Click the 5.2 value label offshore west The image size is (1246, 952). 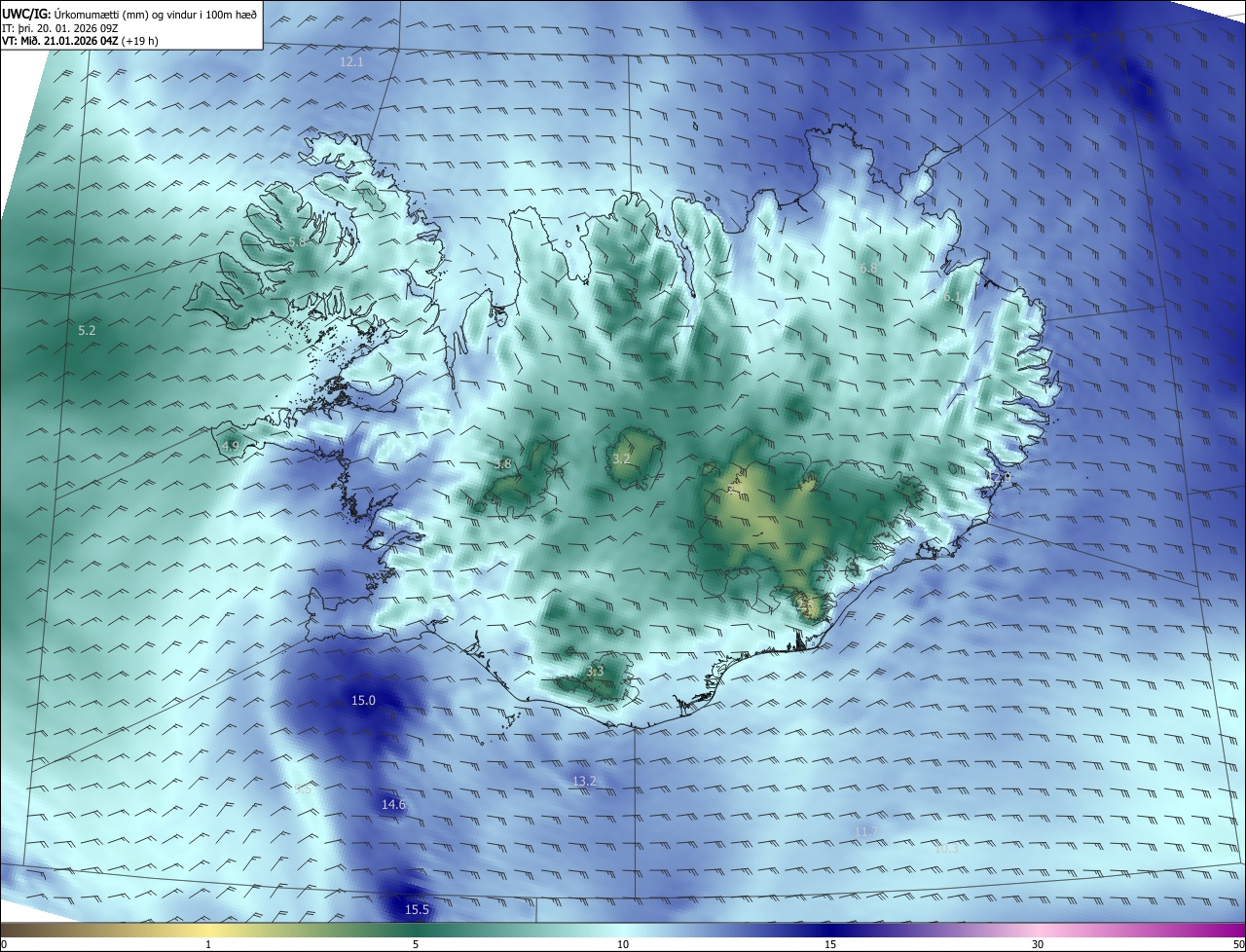pyautogui.click(x=87, y=331)
